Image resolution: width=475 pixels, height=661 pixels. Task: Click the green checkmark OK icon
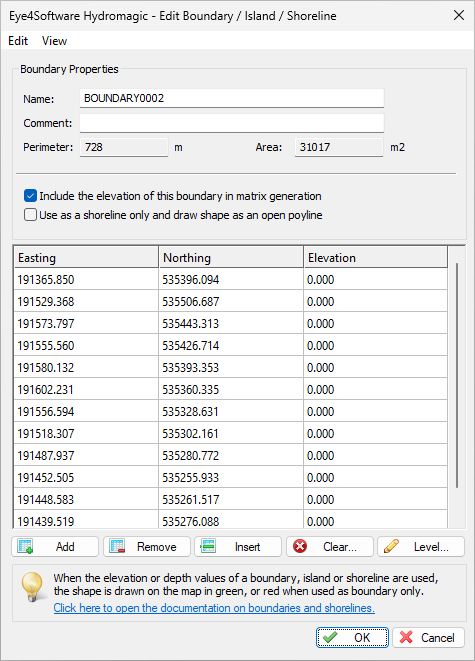[330, 637]
